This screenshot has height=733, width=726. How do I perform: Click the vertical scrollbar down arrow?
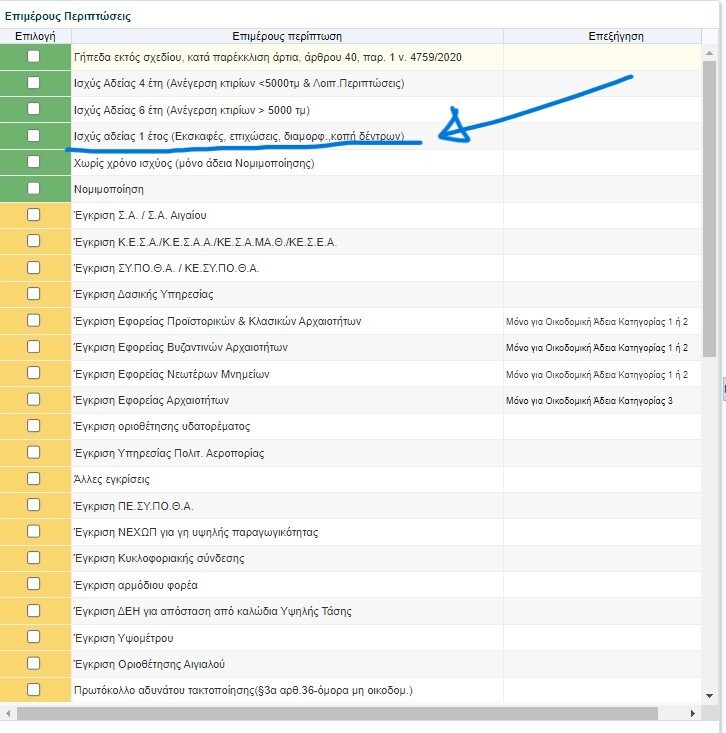tap(709, 695)
